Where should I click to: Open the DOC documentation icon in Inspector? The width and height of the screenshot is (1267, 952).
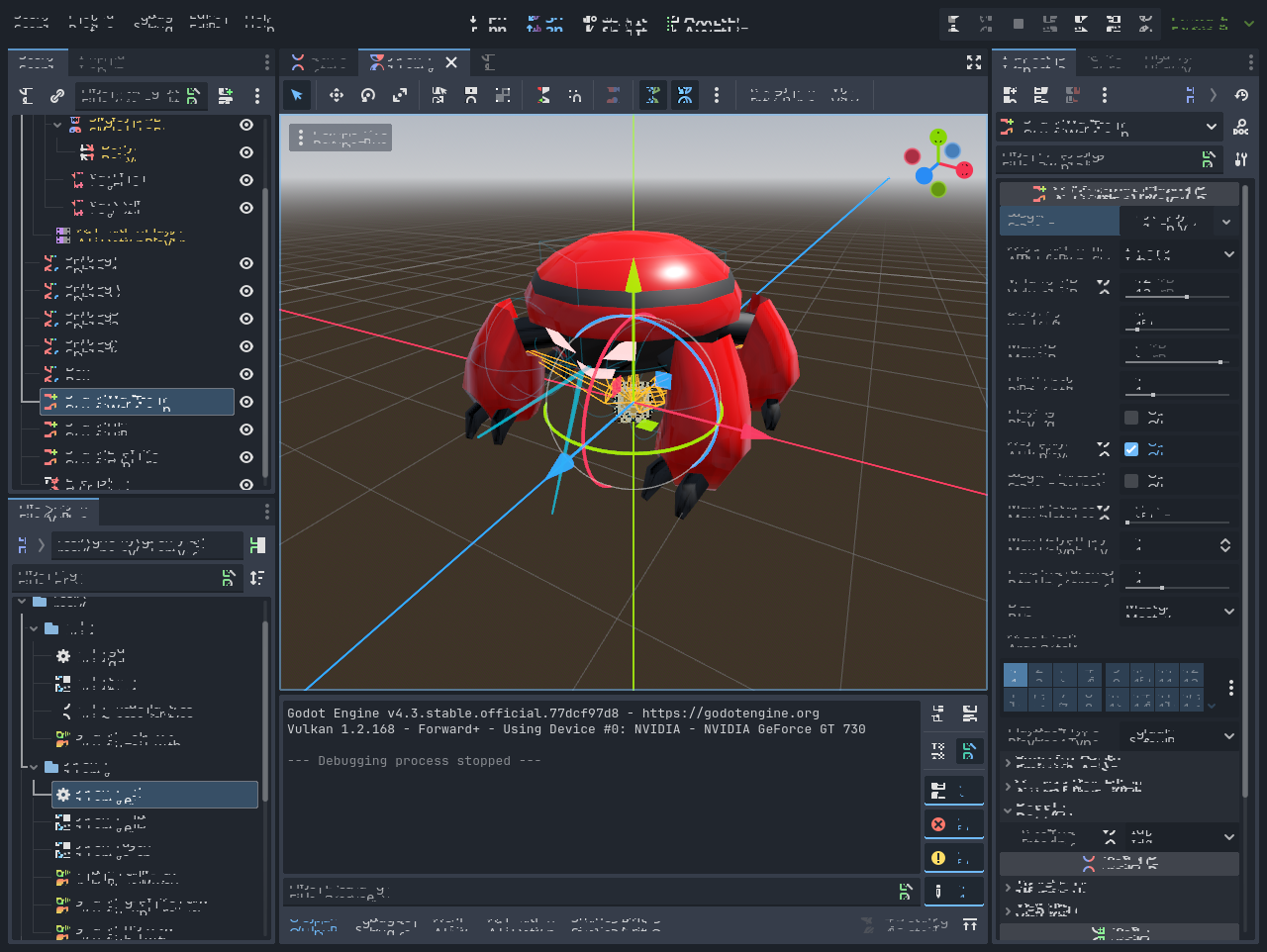pos(1240,127)
